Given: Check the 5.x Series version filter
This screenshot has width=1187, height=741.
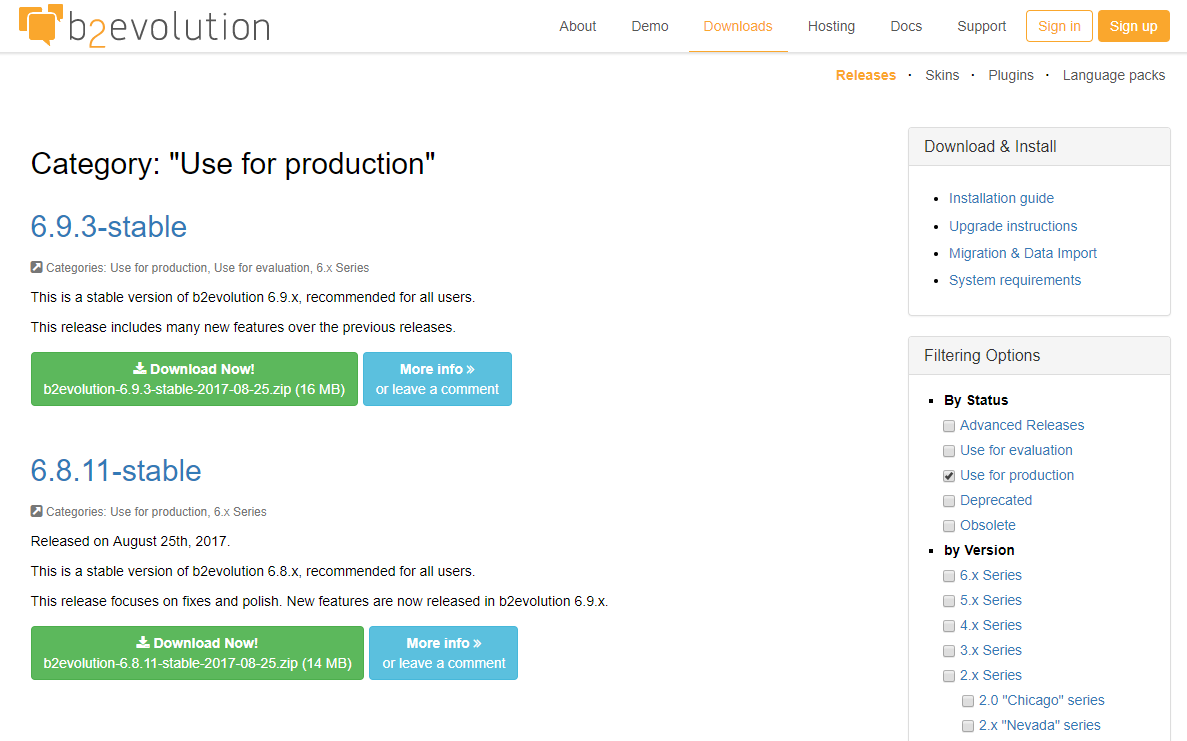Looking at the screenshot, I should (x=949, y=601).
